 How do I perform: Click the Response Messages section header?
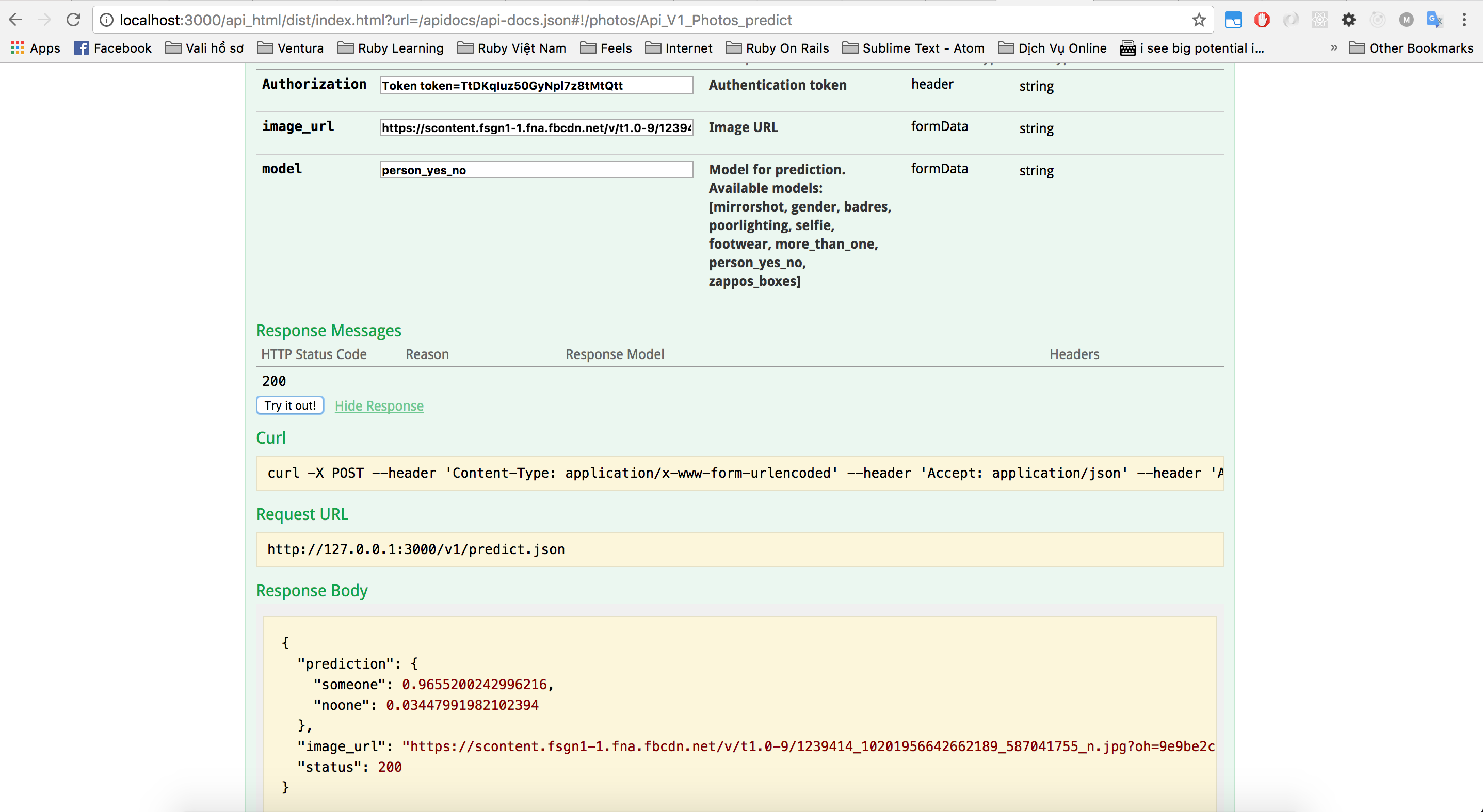(x=328, y=330)
